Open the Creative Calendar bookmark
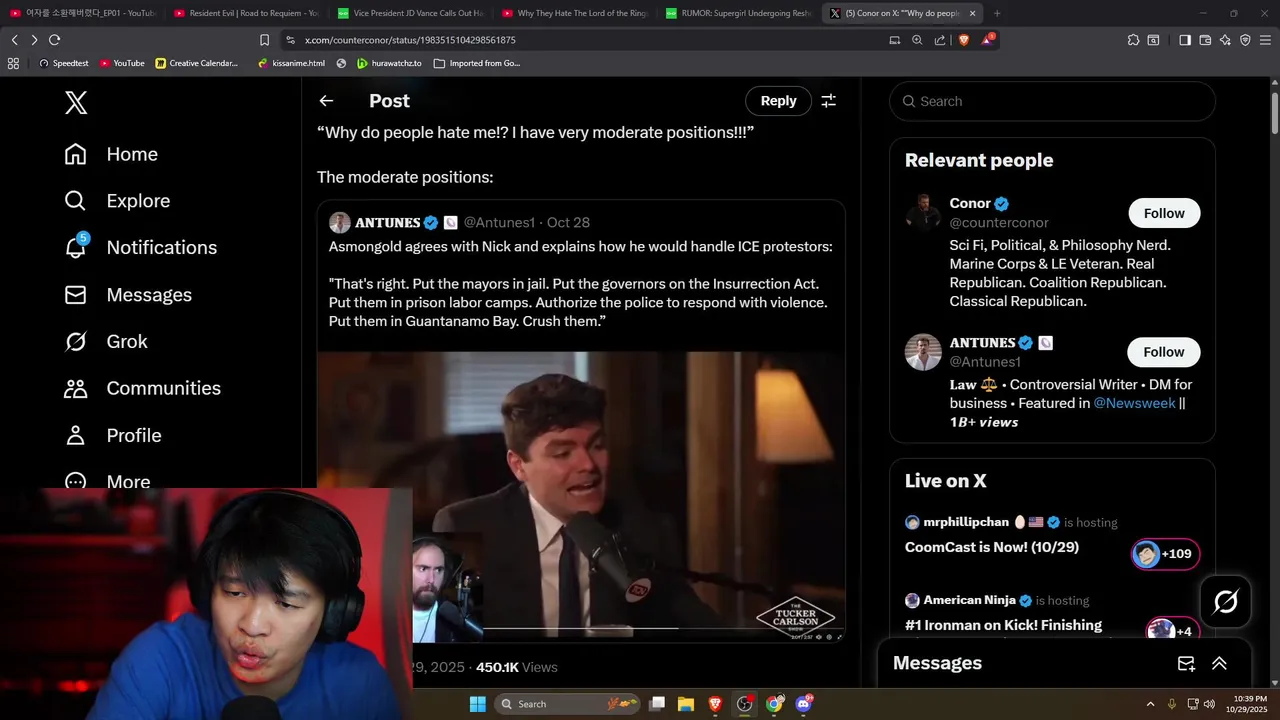1280x720 pixels. (197, 63)
